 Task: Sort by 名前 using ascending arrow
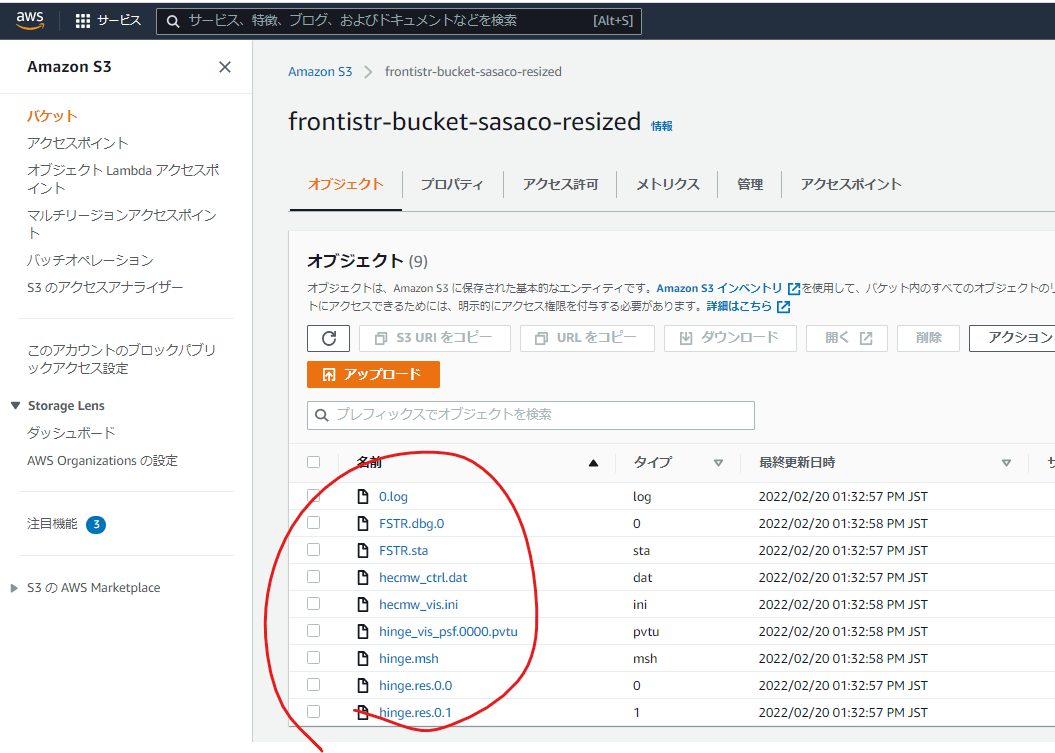pos(593,463)
